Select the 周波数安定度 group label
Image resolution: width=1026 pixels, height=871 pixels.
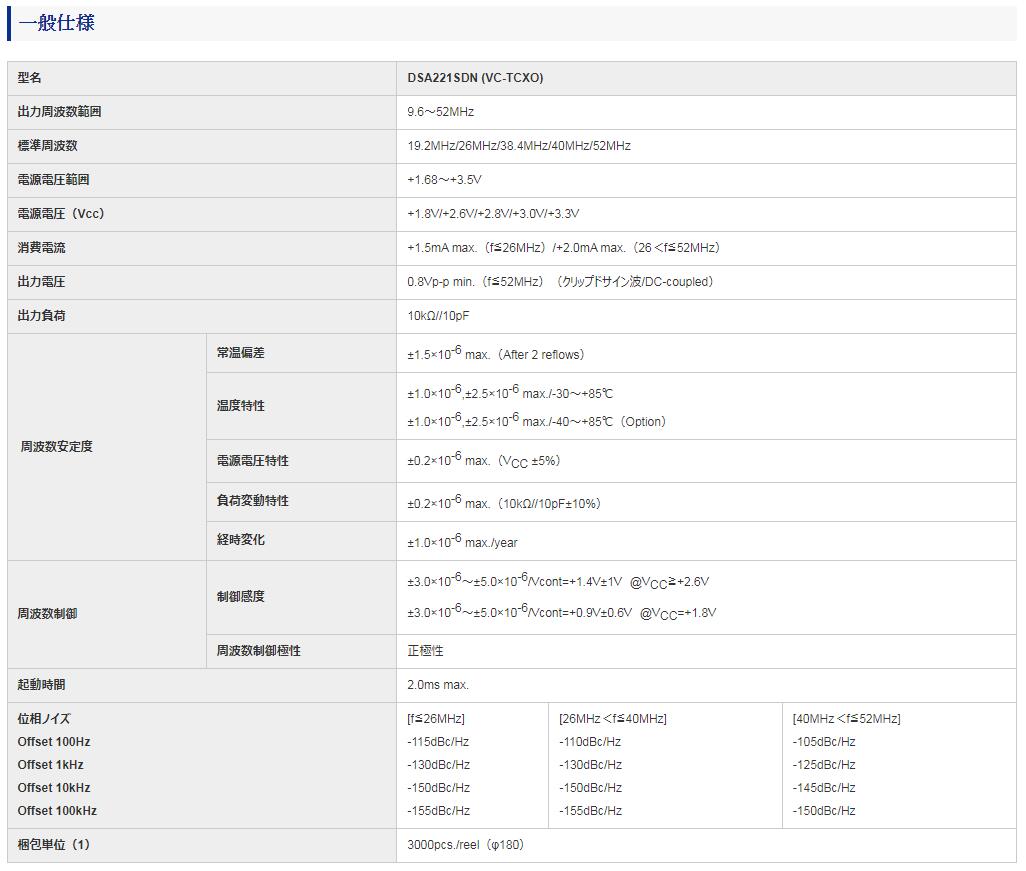(56, 447)
